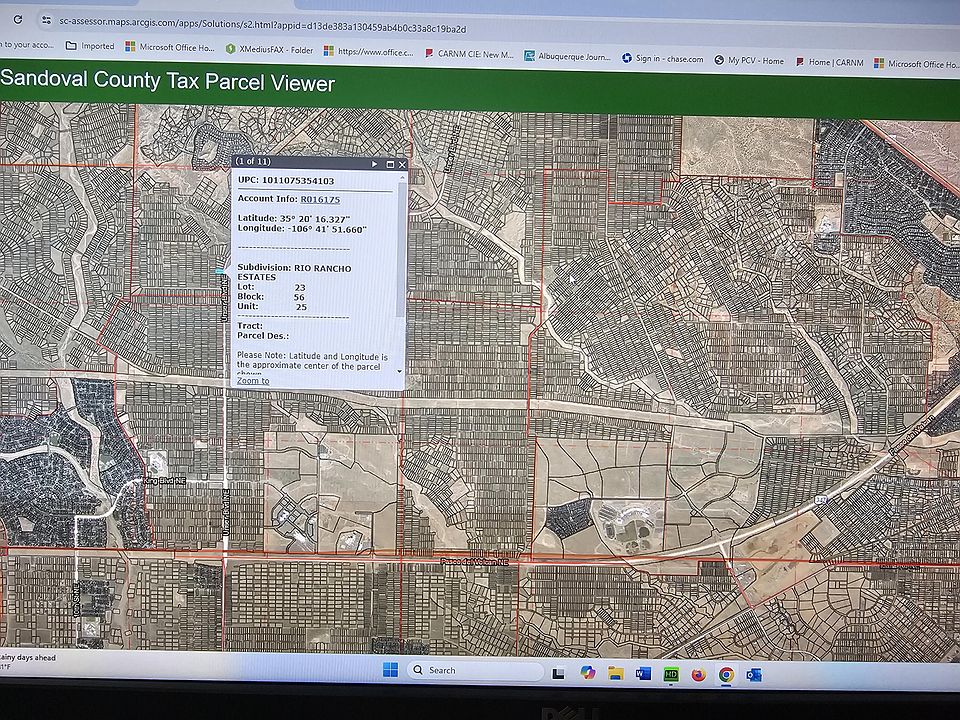Click Paseo del Volcan NE road label
This screenshot has width=960, height=720.
[474, 561]
